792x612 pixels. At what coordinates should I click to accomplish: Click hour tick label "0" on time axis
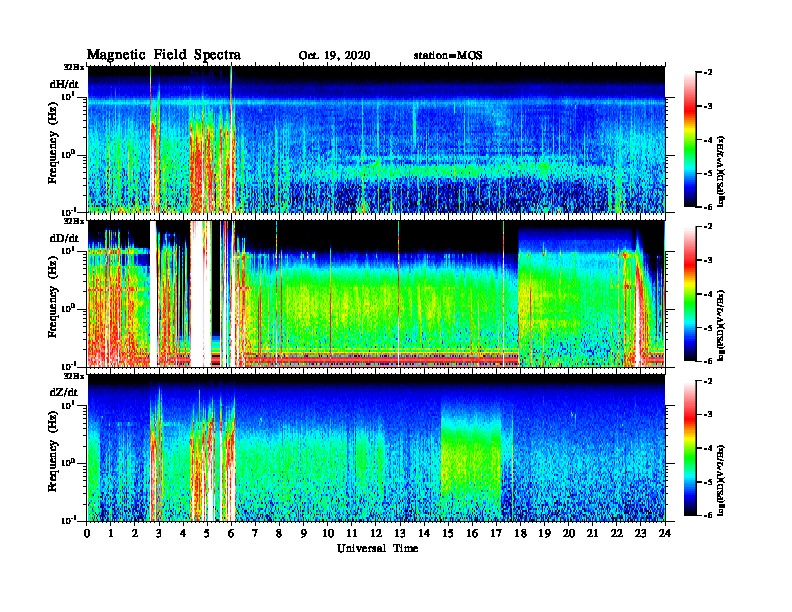pyautogui.click(x=87, y=533)
